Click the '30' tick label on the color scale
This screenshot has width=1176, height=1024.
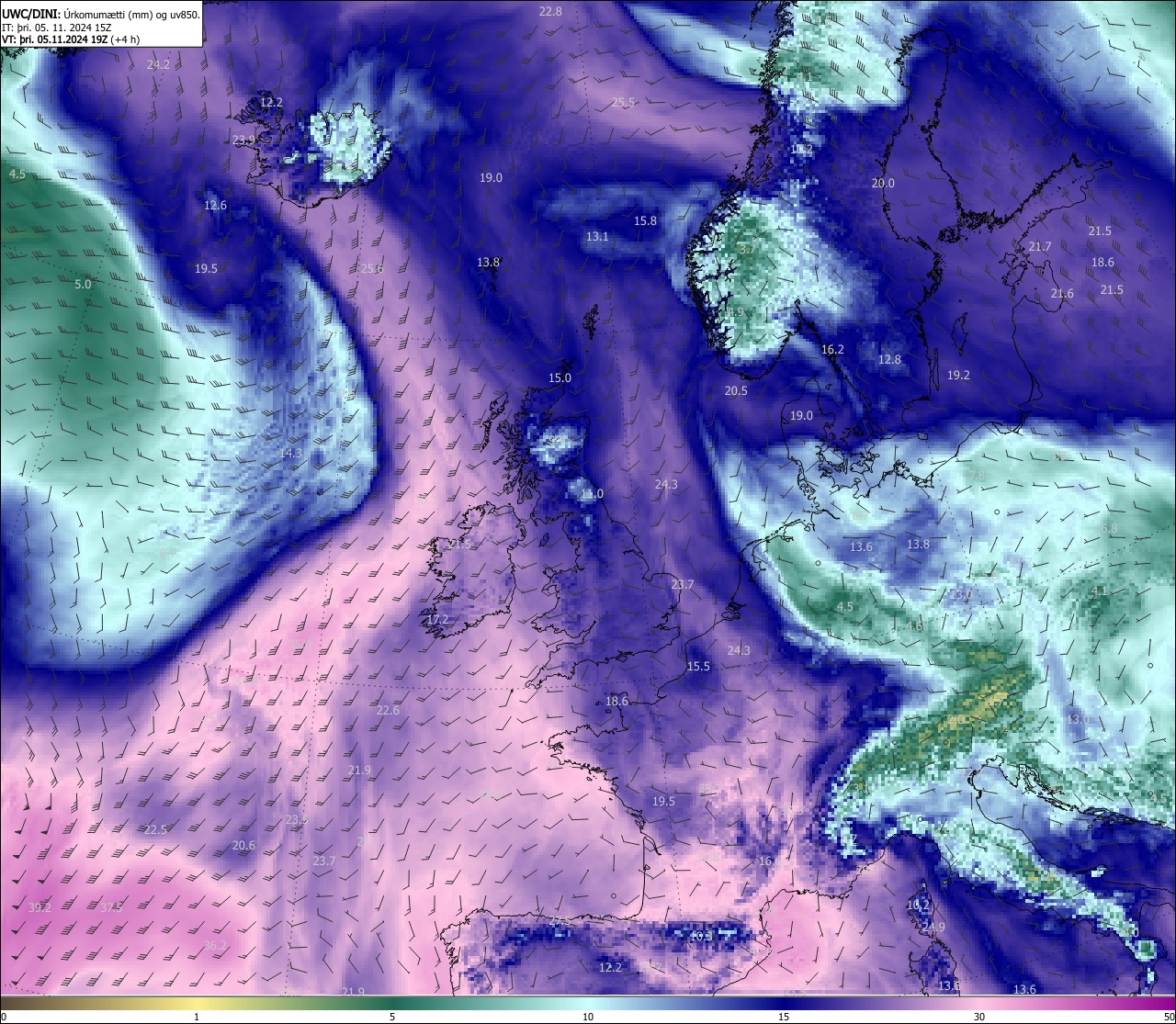[979, 1017]
